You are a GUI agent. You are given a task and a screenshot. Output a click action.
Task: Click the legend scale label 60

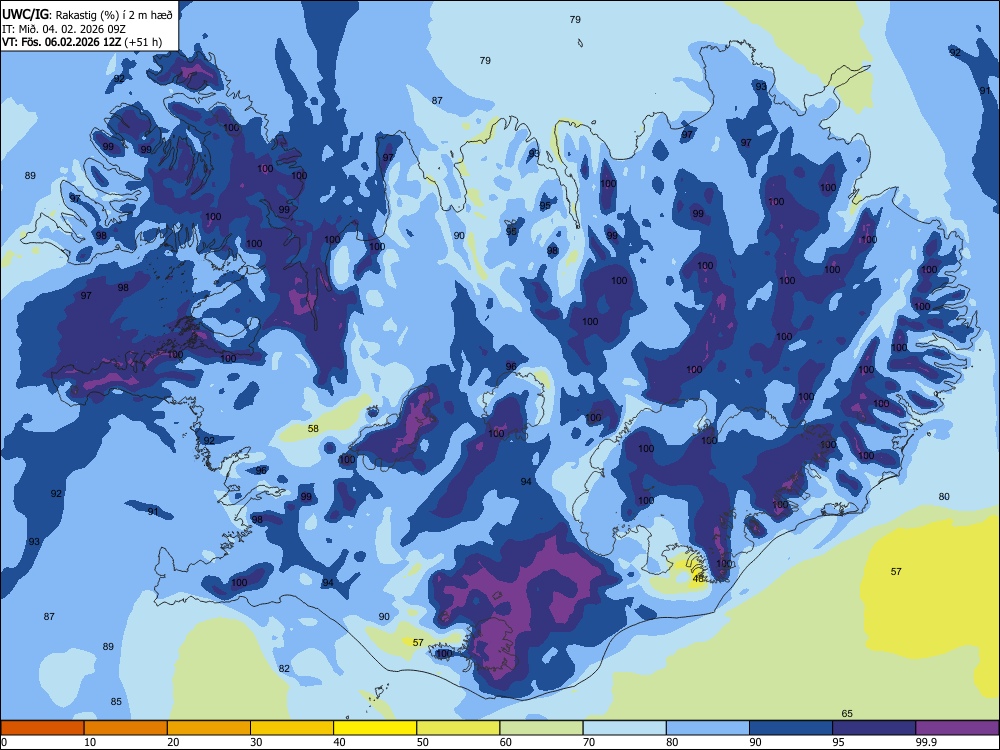[506, 742]
